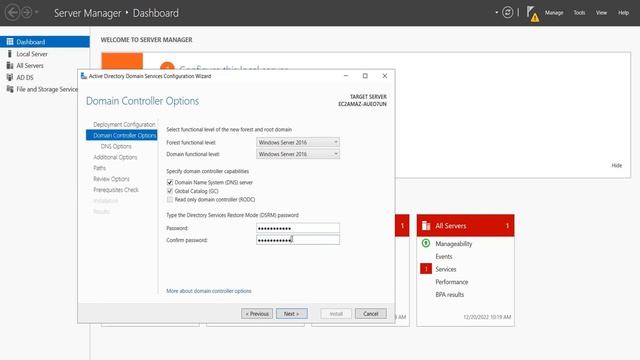Open More about domain controller options link
Image resolution: width=640 pixels, height=360 pixels.
[x=209, y=291]
